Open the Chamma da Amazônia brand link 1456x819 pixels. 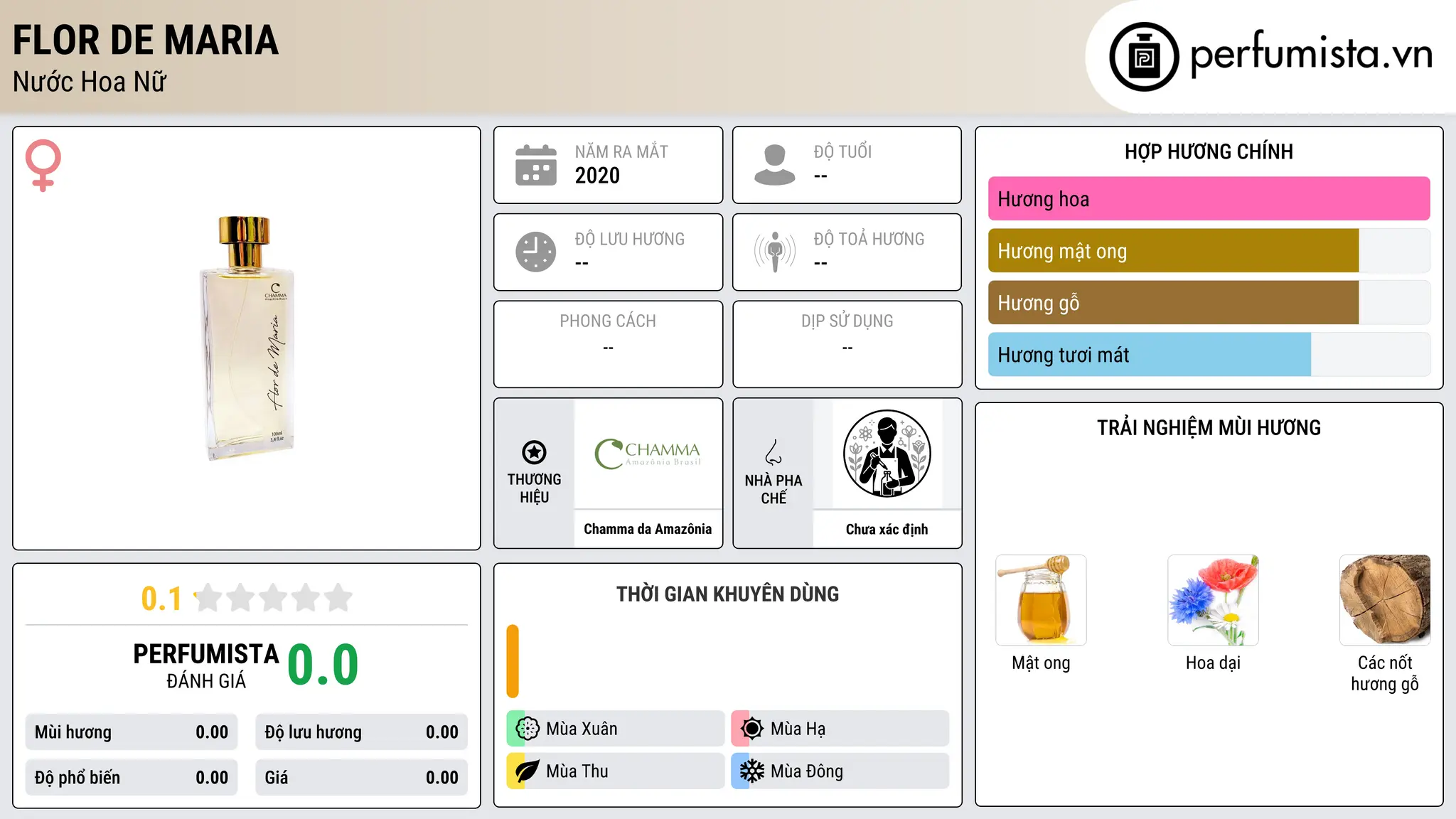(x=648, y=529)
